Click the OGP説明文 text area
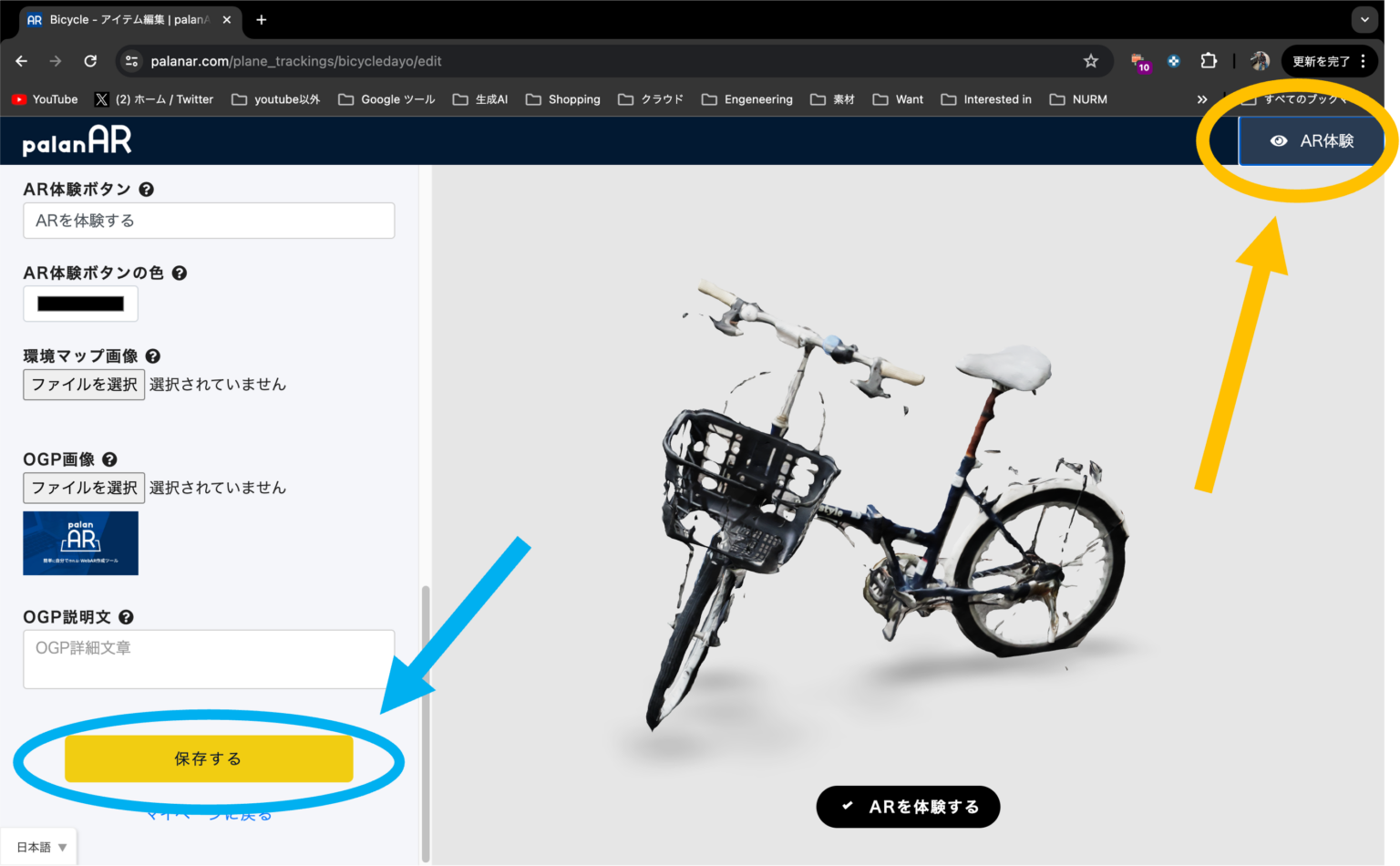1400x866 pixels. point(209,658)
